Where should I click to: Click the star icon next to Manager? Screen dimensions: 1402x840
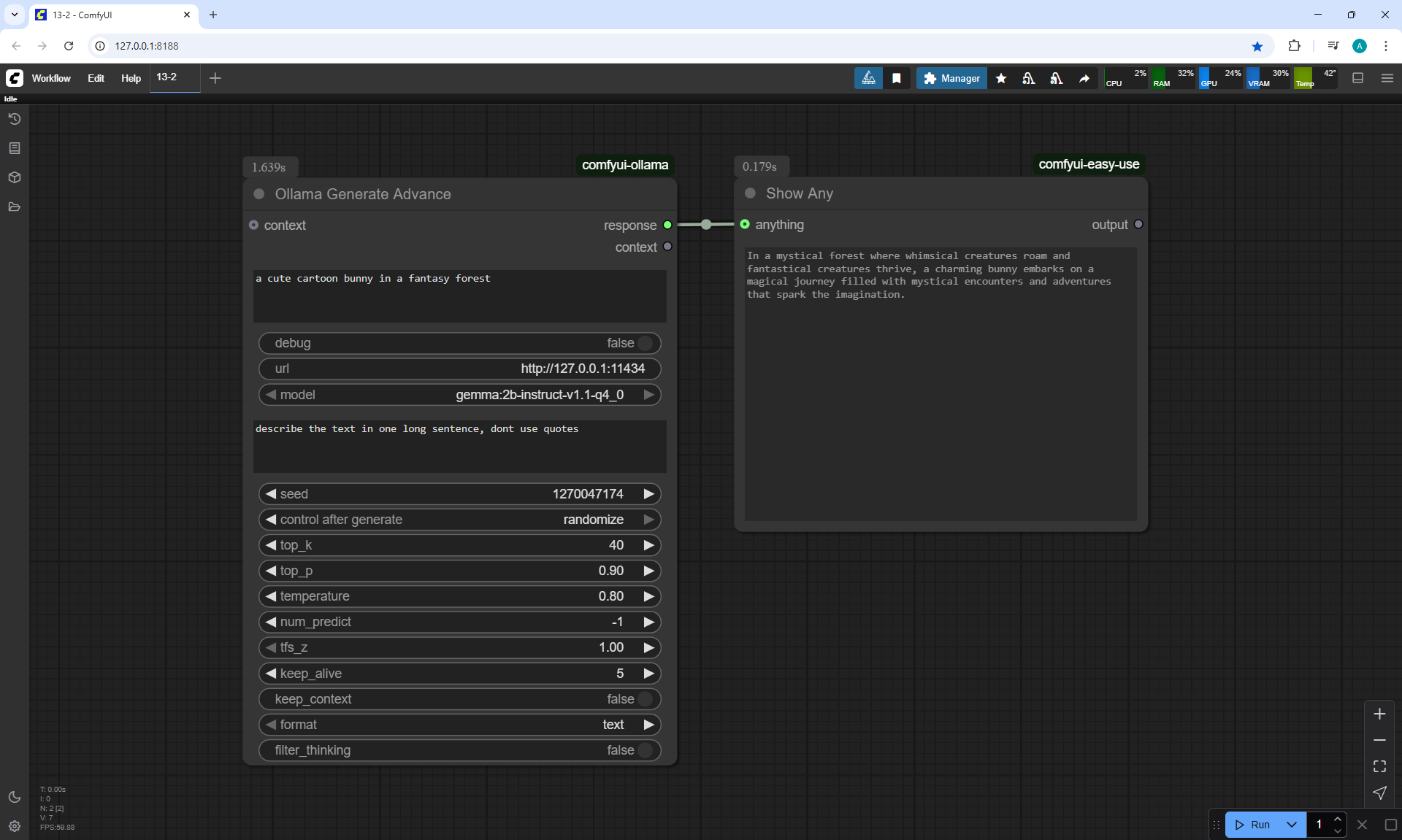coord(1001,78)
